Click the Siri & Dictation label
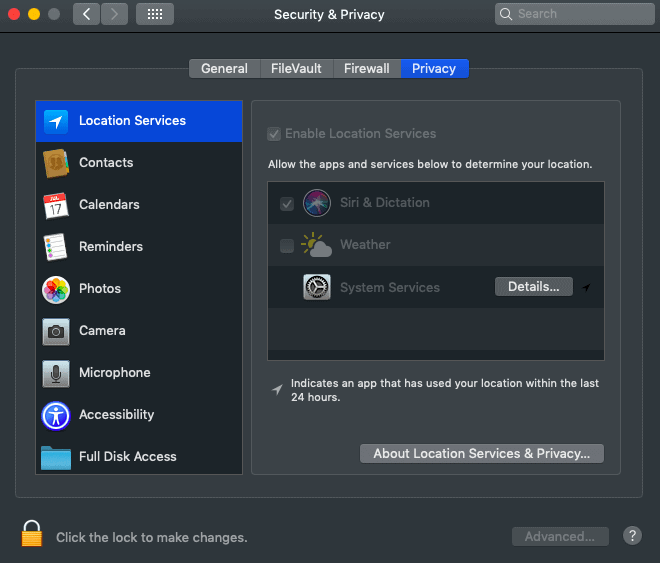 385,202
